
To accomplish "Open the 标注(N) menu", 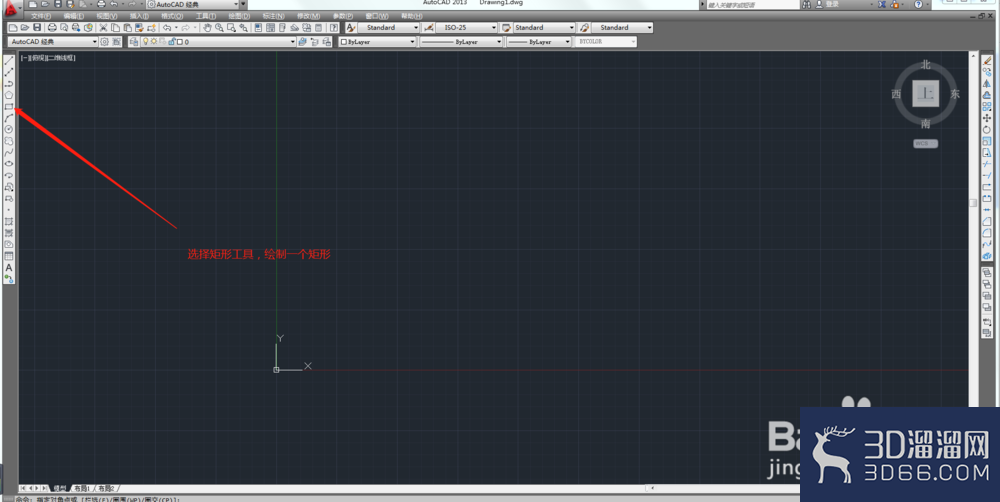I will (273, 16).
